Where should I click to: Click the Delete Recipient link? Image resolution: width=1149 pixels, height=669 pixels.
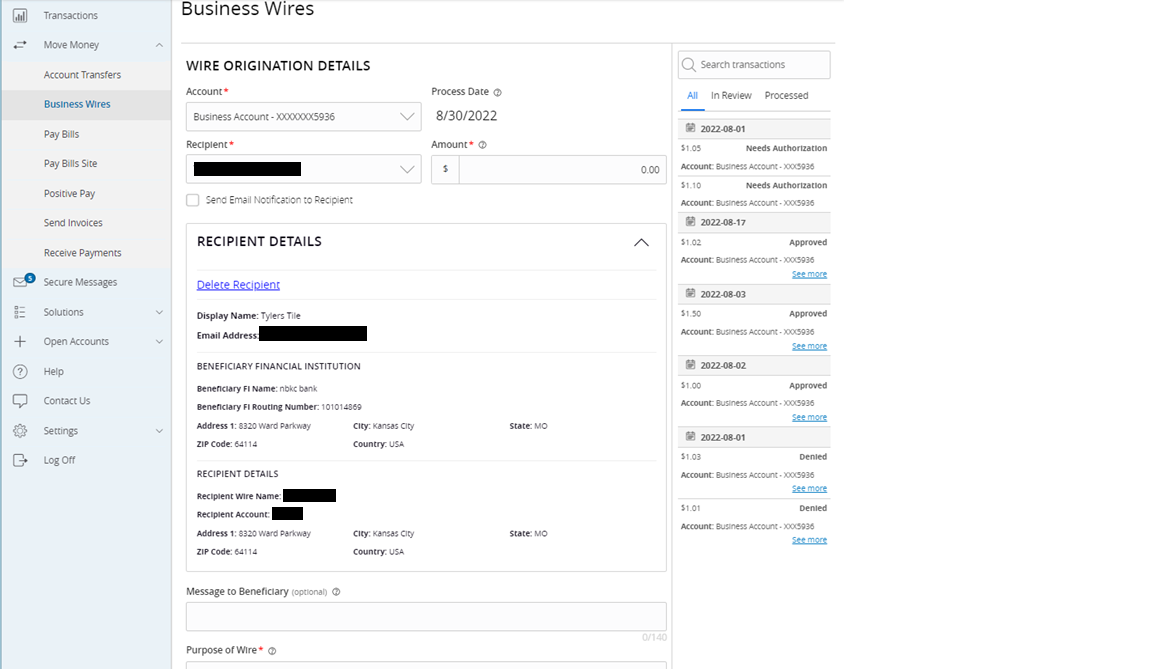click(x=238, y=284)
